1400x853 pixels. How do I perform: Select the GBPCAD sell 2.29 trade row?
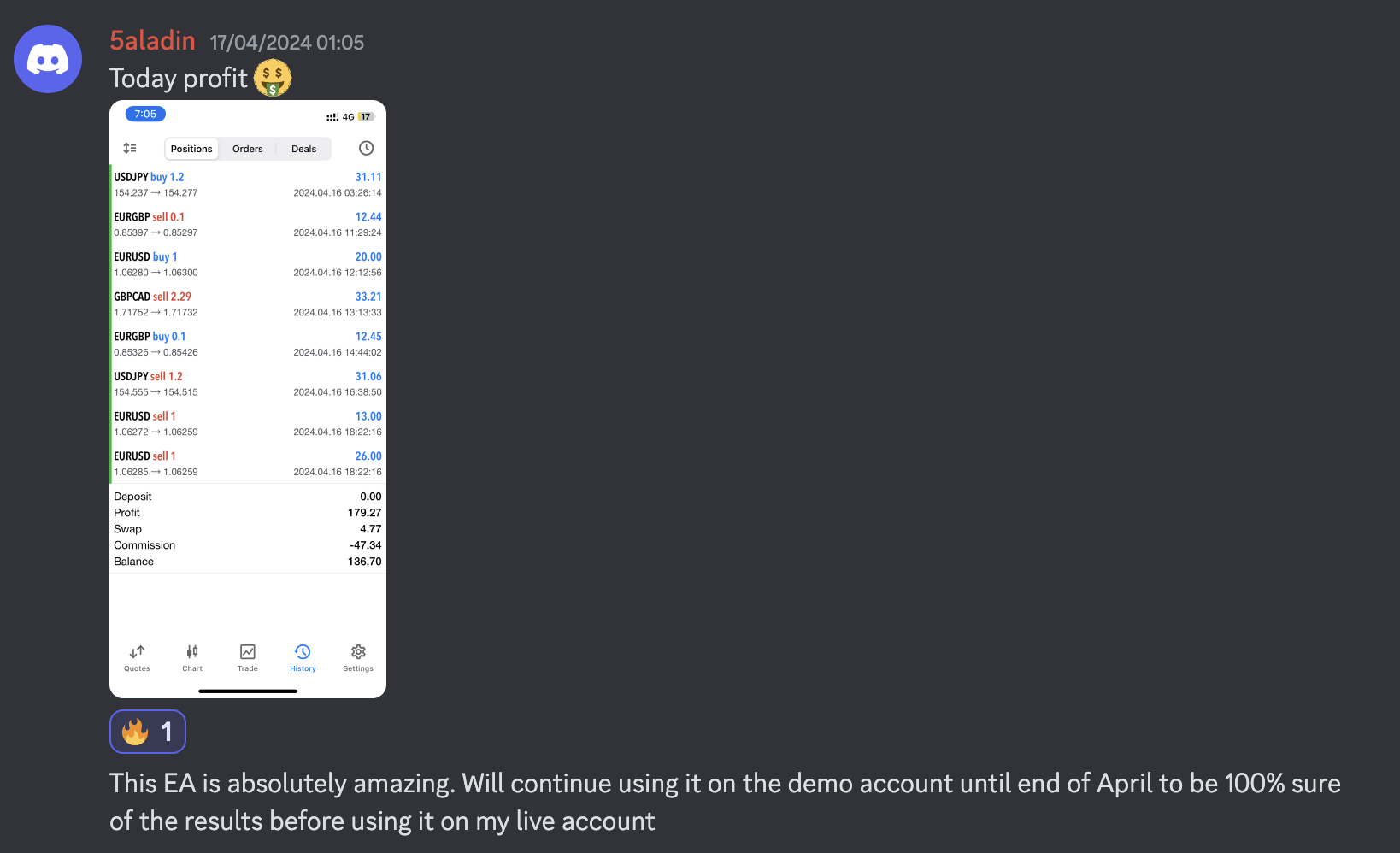pos(248,304)
